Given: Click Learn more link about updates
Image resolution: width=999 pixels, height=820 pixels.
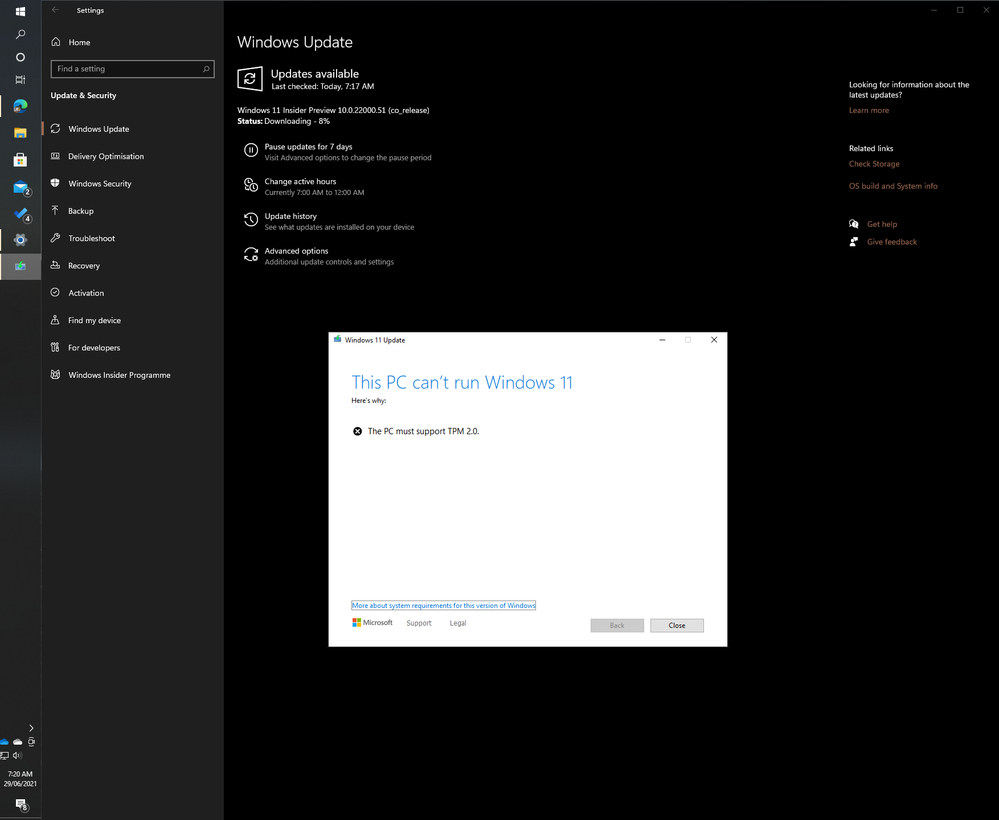Looking at the screenshot, I should click(x=868, y=110).
